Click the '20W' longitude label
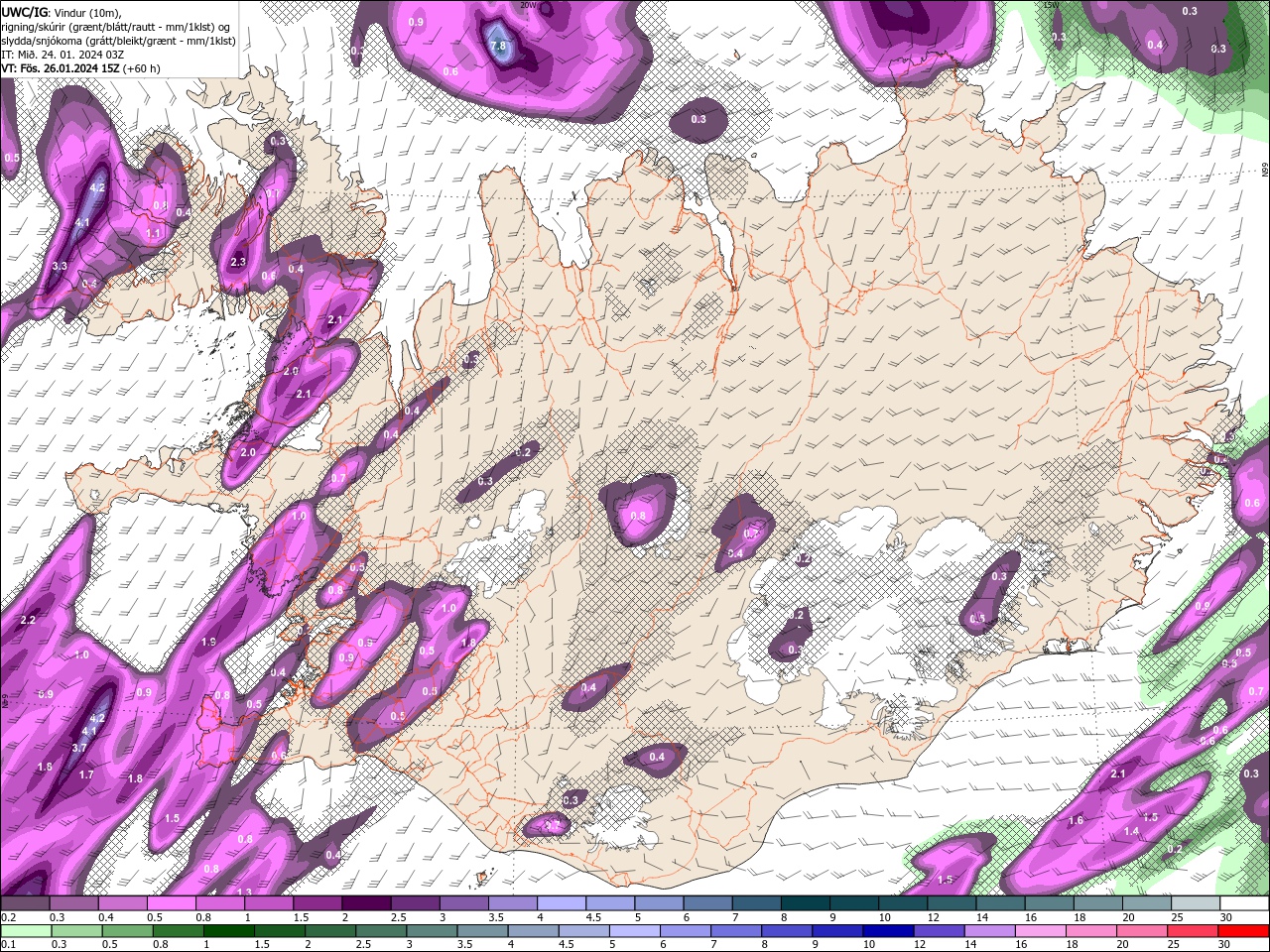 tap(528, 5)
